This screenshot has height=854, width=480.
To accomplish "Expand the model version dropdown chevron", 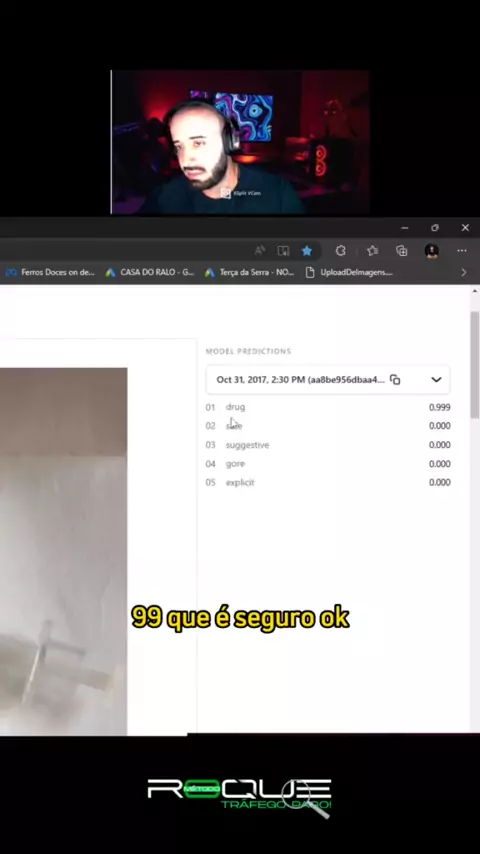I will [x=436, y=380].
